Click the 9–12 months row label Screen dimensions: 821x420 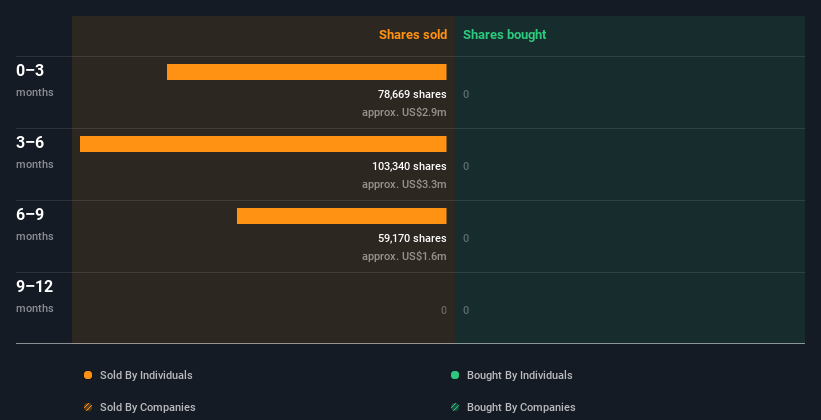coord(35,296)
